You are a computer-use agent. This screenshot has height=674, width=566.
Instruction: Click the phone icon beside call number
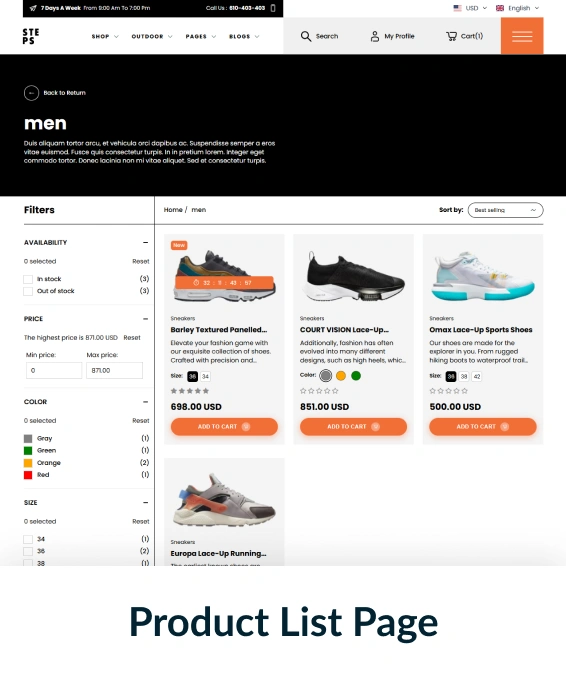pos(273,8)
